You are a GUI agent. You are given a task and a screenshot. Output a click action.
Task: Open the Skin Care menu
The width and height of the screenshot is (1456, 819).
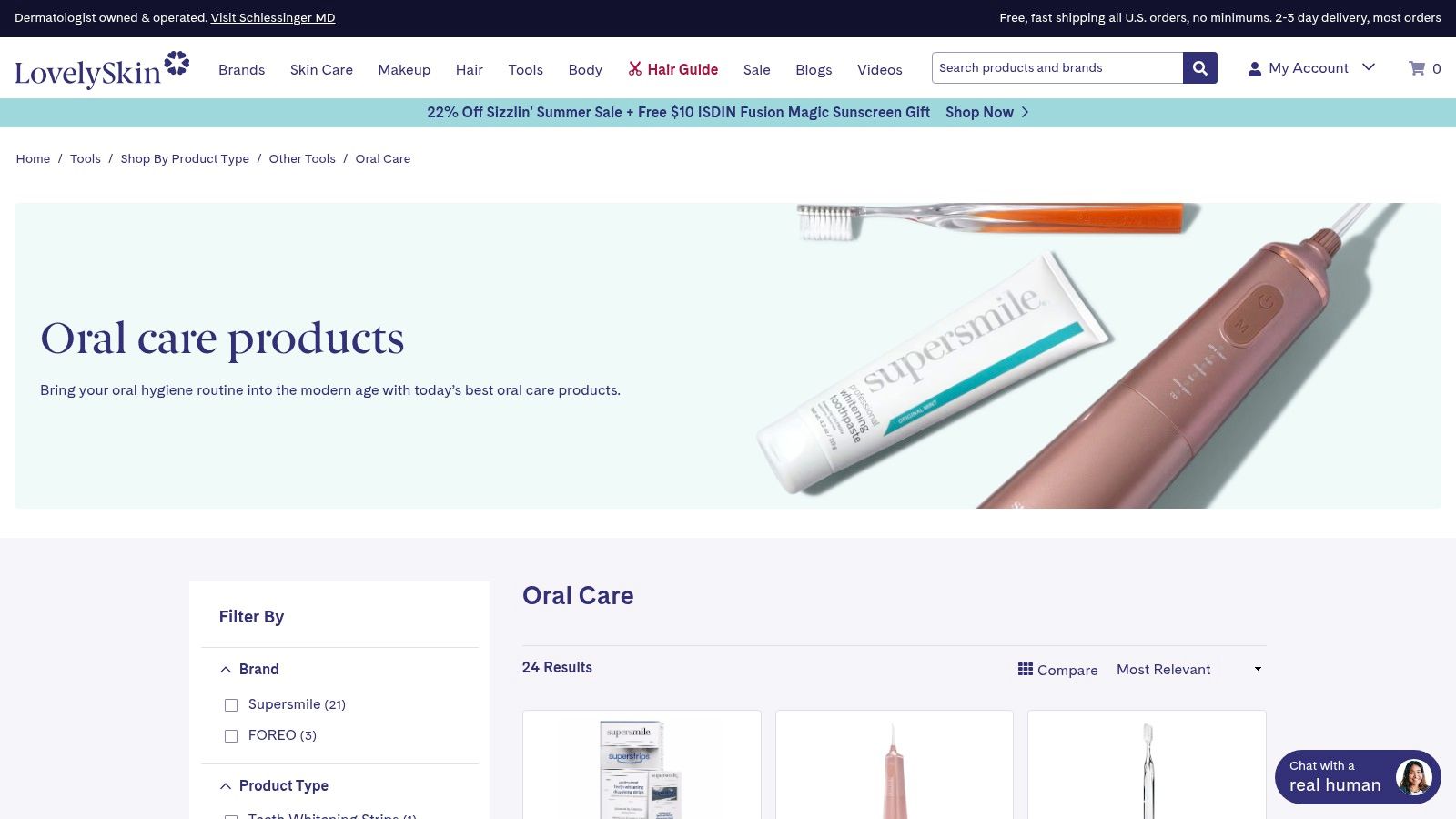tap(321, 70)
